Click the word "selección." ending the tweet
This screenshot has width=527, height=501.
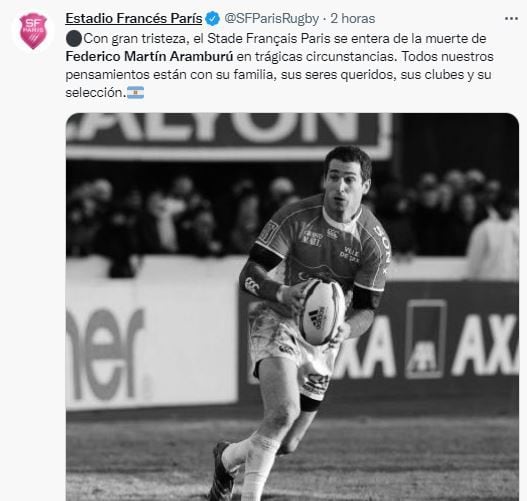pyautogui.click(x=95, y=93)
